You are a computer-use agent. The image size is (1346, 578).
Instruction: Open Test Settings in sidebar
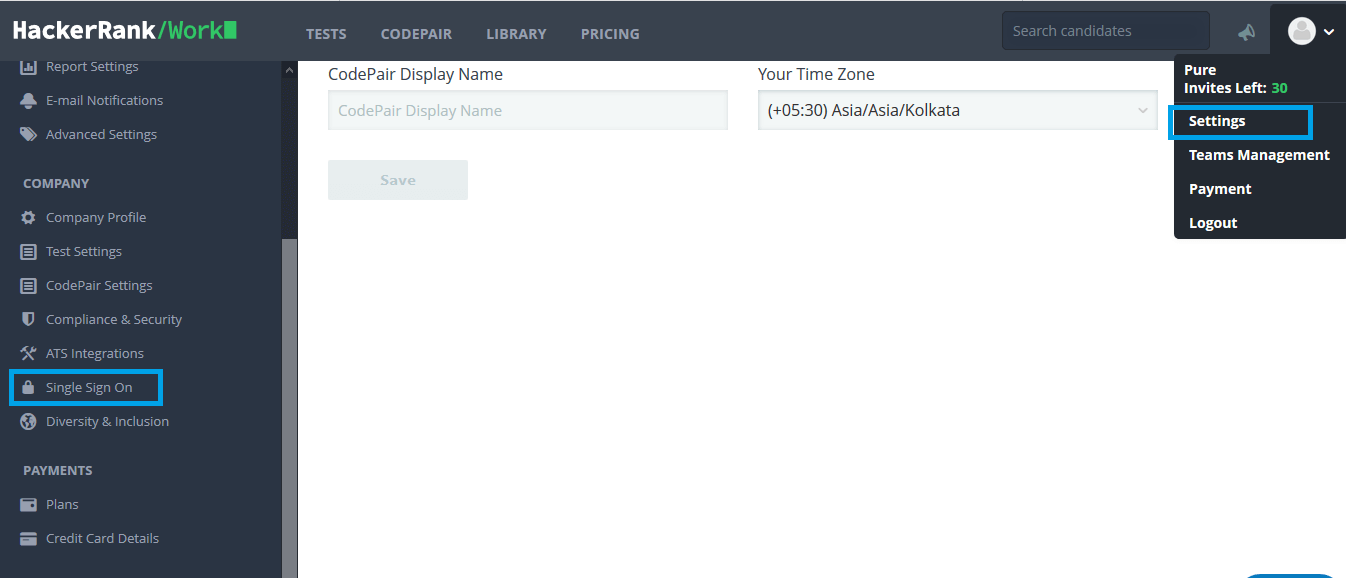coord(84,252)
